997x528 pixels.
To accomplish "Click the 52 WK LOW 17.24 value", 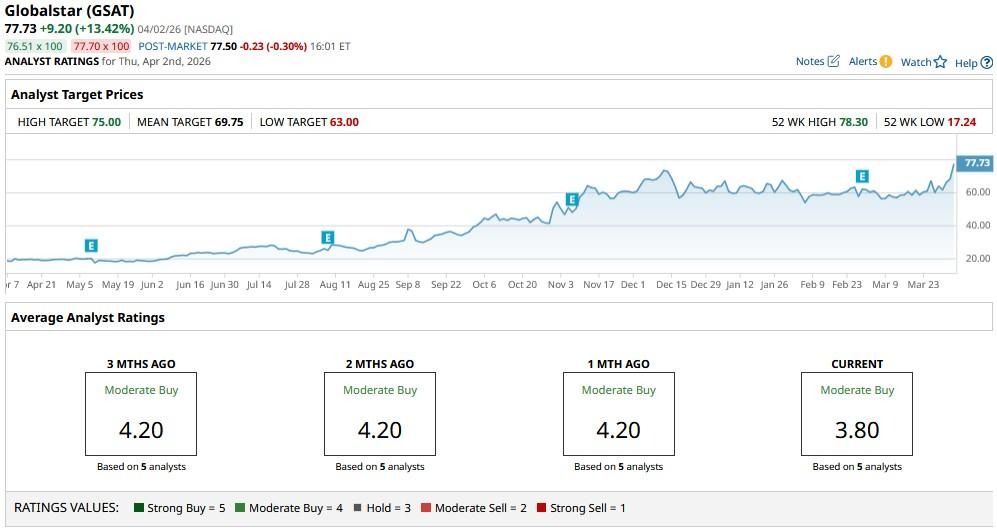I will (961, 122).
